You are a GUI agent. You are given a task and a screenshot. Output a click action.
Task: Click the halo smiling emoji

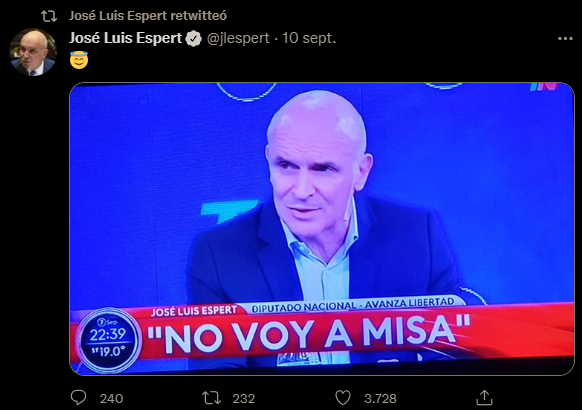tap(79, 60)
